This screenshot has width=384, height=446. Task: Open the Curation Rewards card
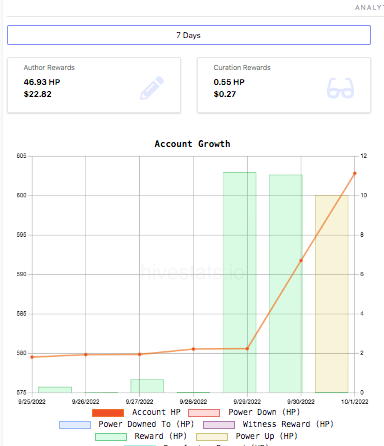coord(284,85)
